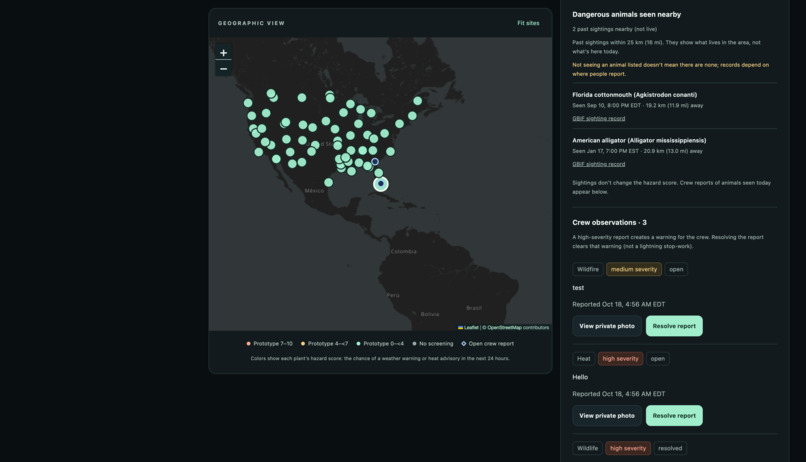Click Florida cottonmouth sighting title

click(634, 95)
